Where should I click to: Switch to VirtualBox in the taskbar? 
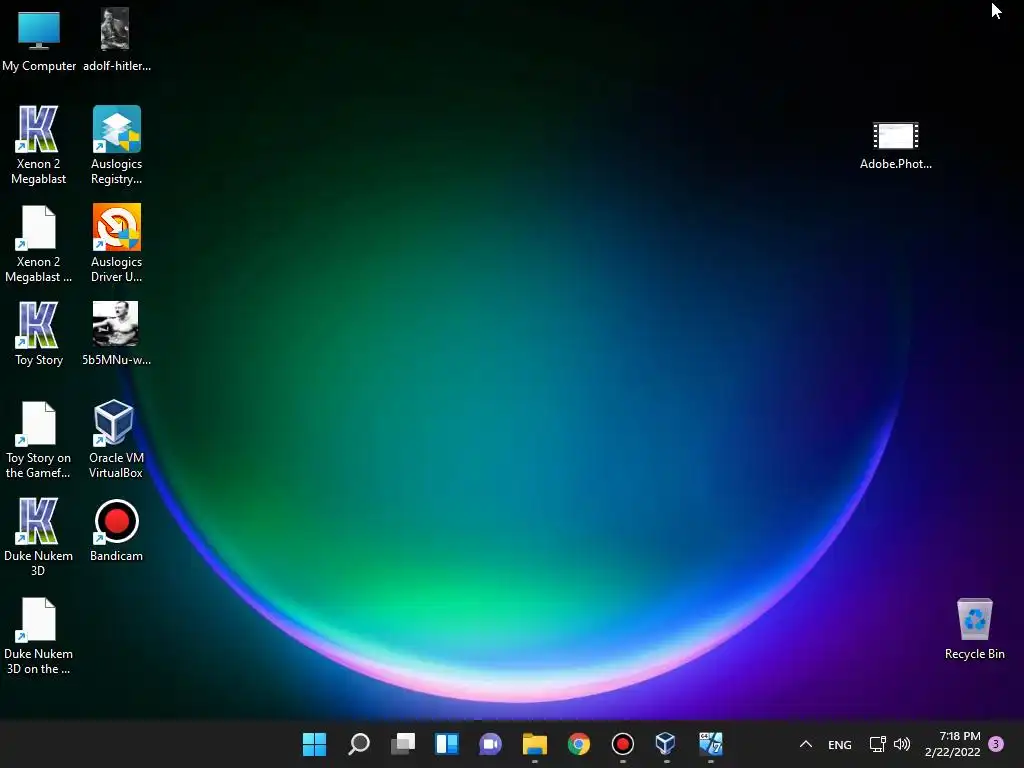point(665,744)
